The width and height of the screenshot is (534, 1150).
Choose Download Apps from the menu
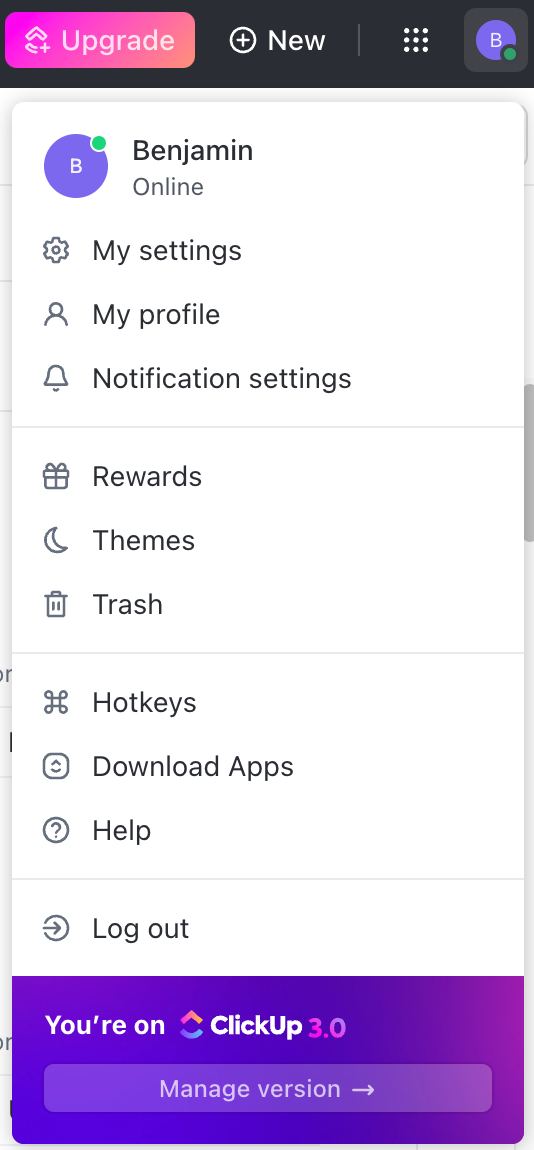pyautogui.click(x=268, y=766)
